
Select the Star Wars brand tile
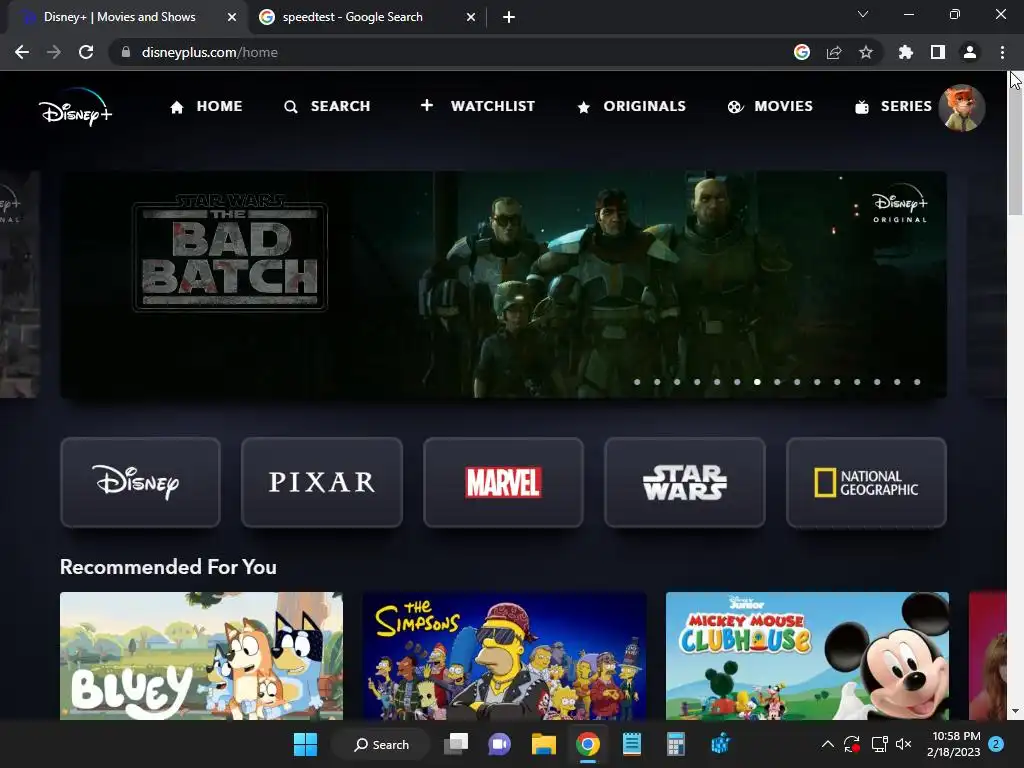tap(685, 483)
